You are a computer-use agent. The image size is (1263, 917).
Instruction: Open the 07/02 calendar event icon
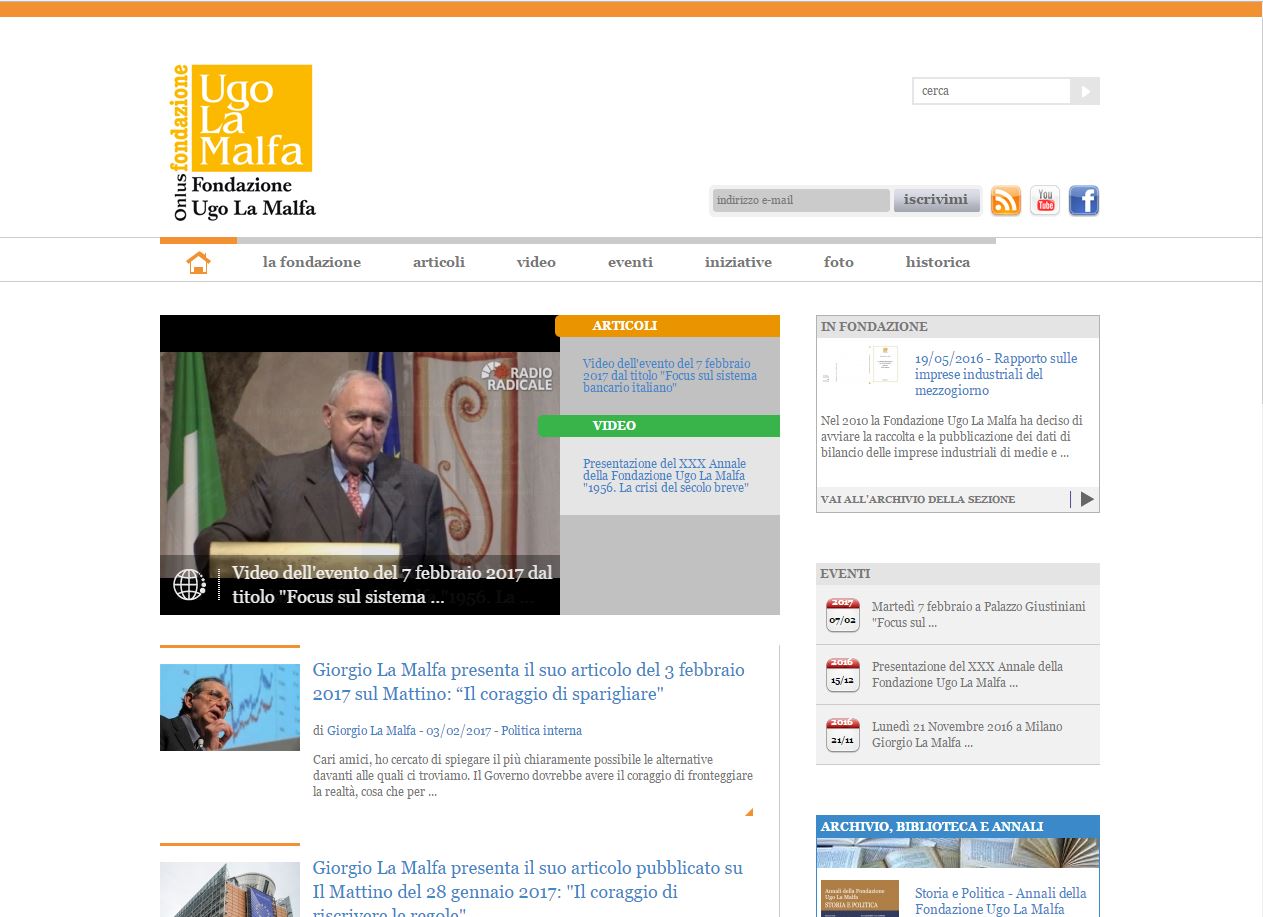click(x=842, y=615)
